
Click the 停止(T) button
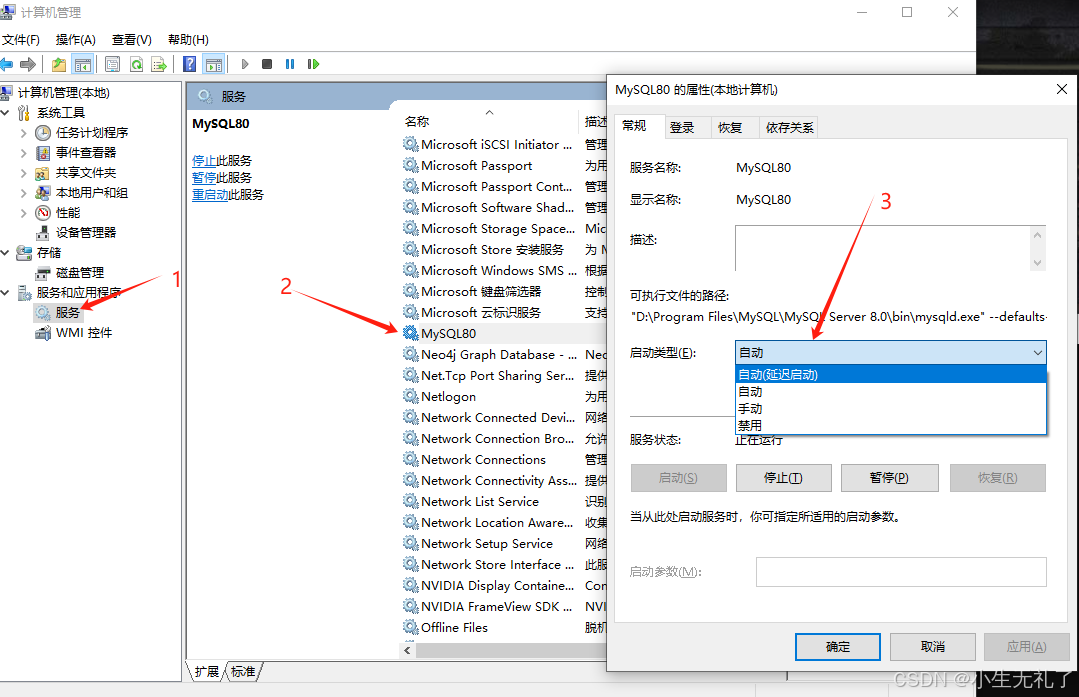[783, 478]
